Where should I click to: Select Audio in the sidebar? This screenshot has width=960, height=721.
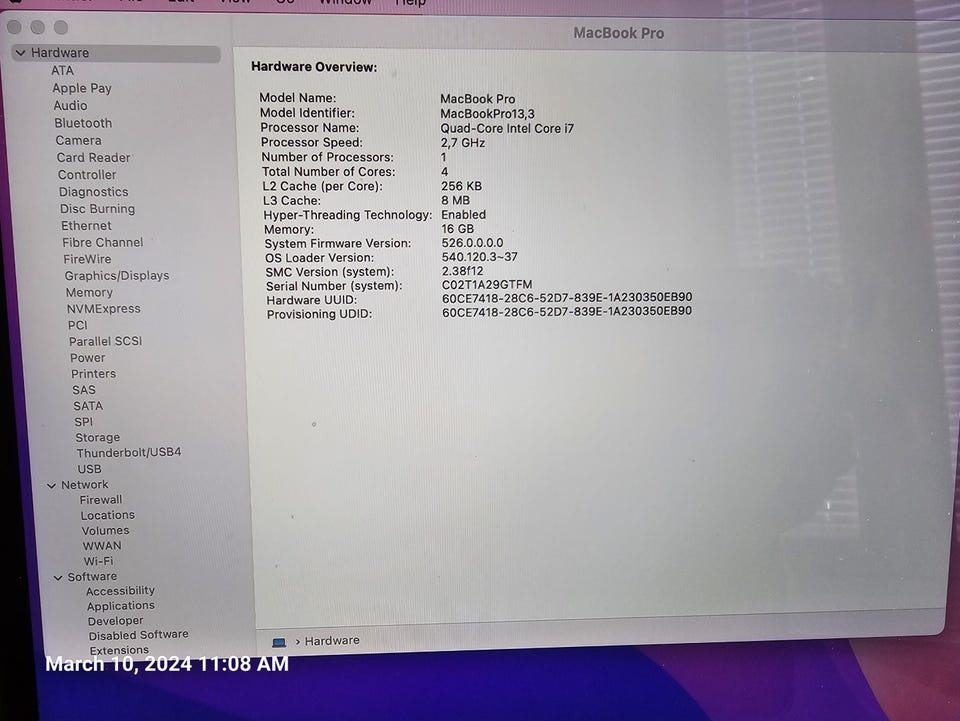click(70, 106)
